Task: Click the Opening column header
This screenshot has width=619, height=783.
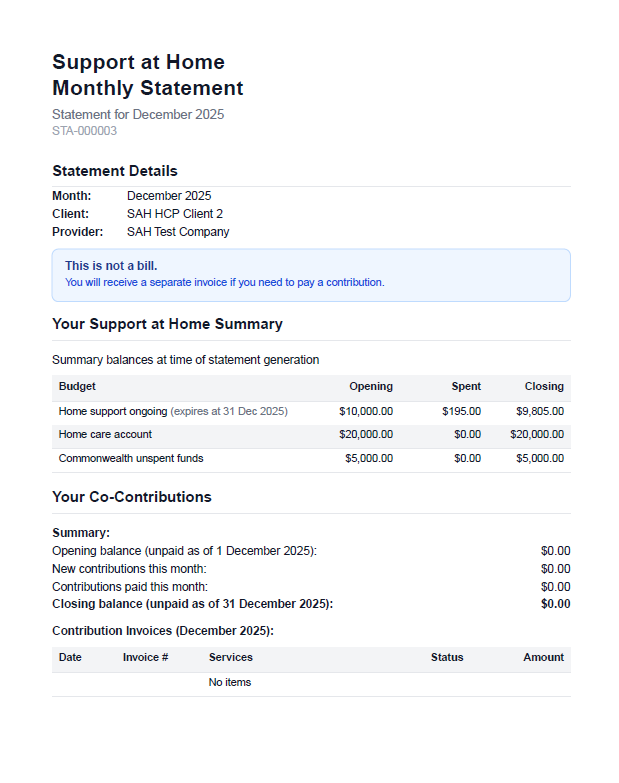Action: (370, 386)
